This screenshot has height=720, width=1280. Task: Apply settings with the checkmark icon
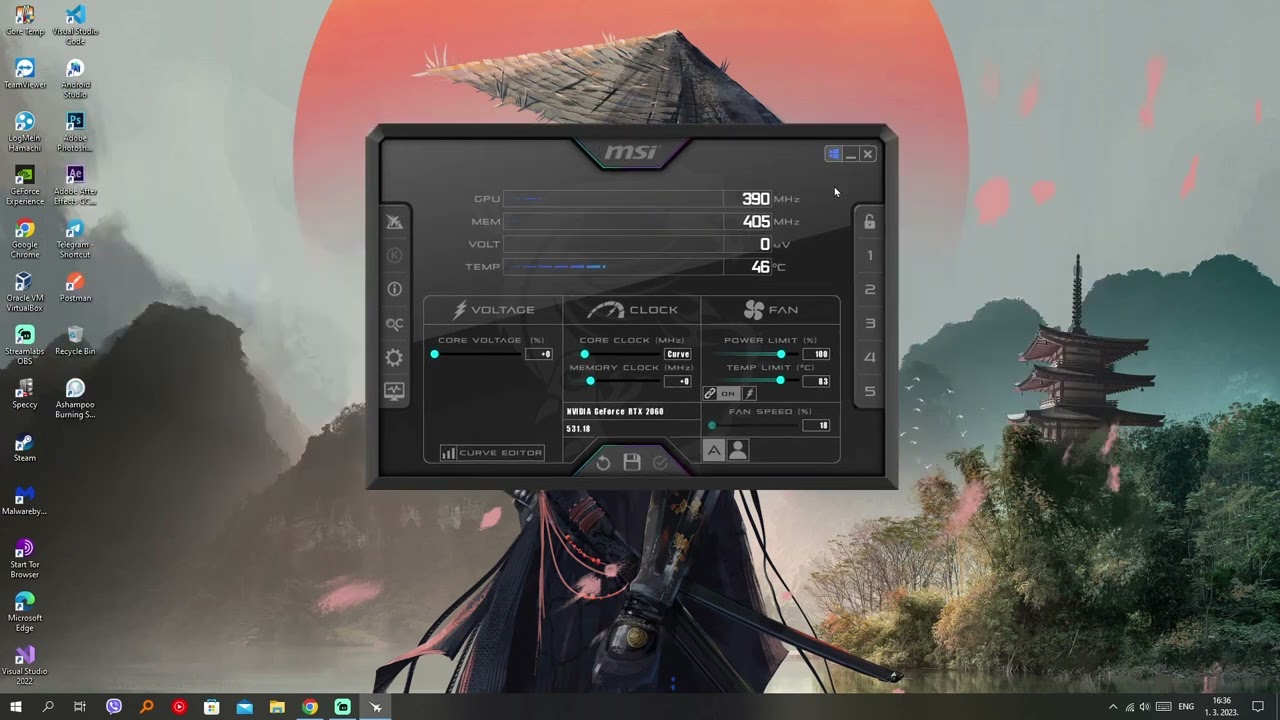[660, 462]
